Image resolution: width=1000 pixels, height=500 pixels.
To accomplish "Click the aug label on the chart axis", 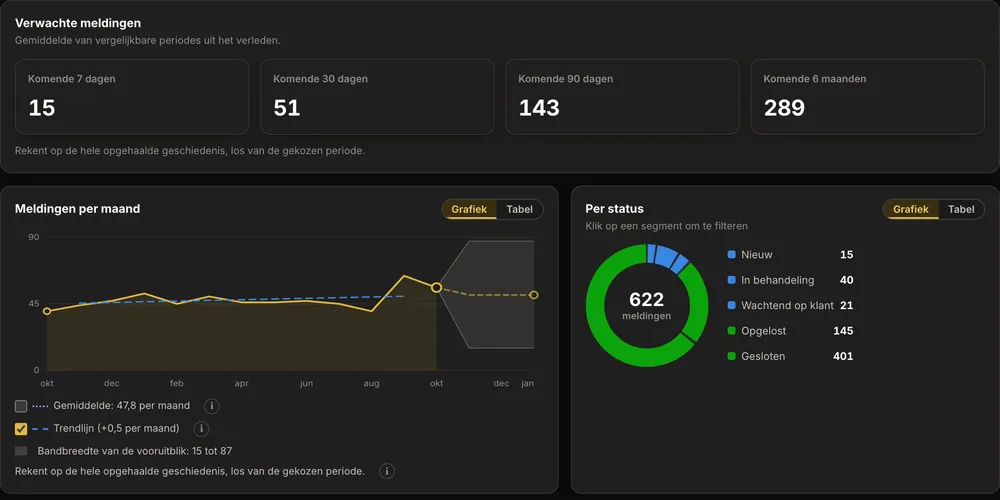I will coord(371,383).
